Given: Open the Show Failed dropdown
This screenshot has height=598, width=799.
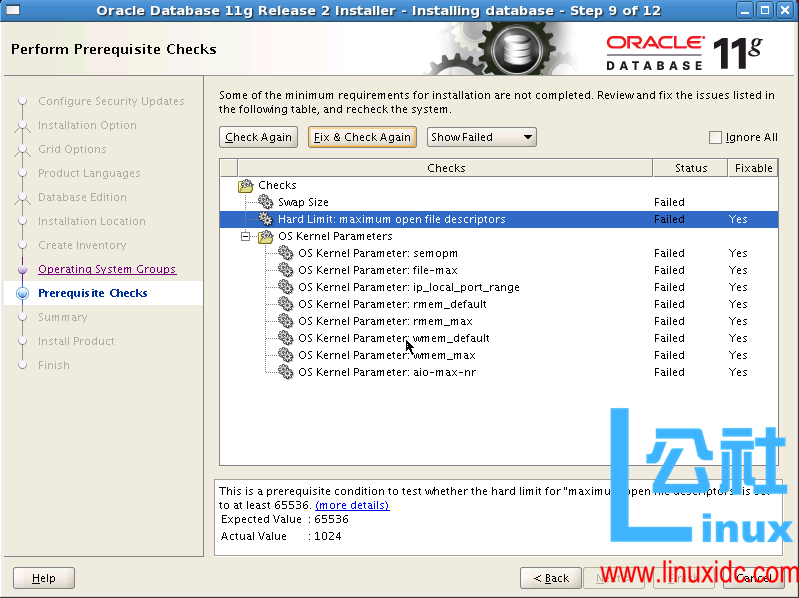Looking at the screenshot, I should pyautogui.click(x=482, y=138).
